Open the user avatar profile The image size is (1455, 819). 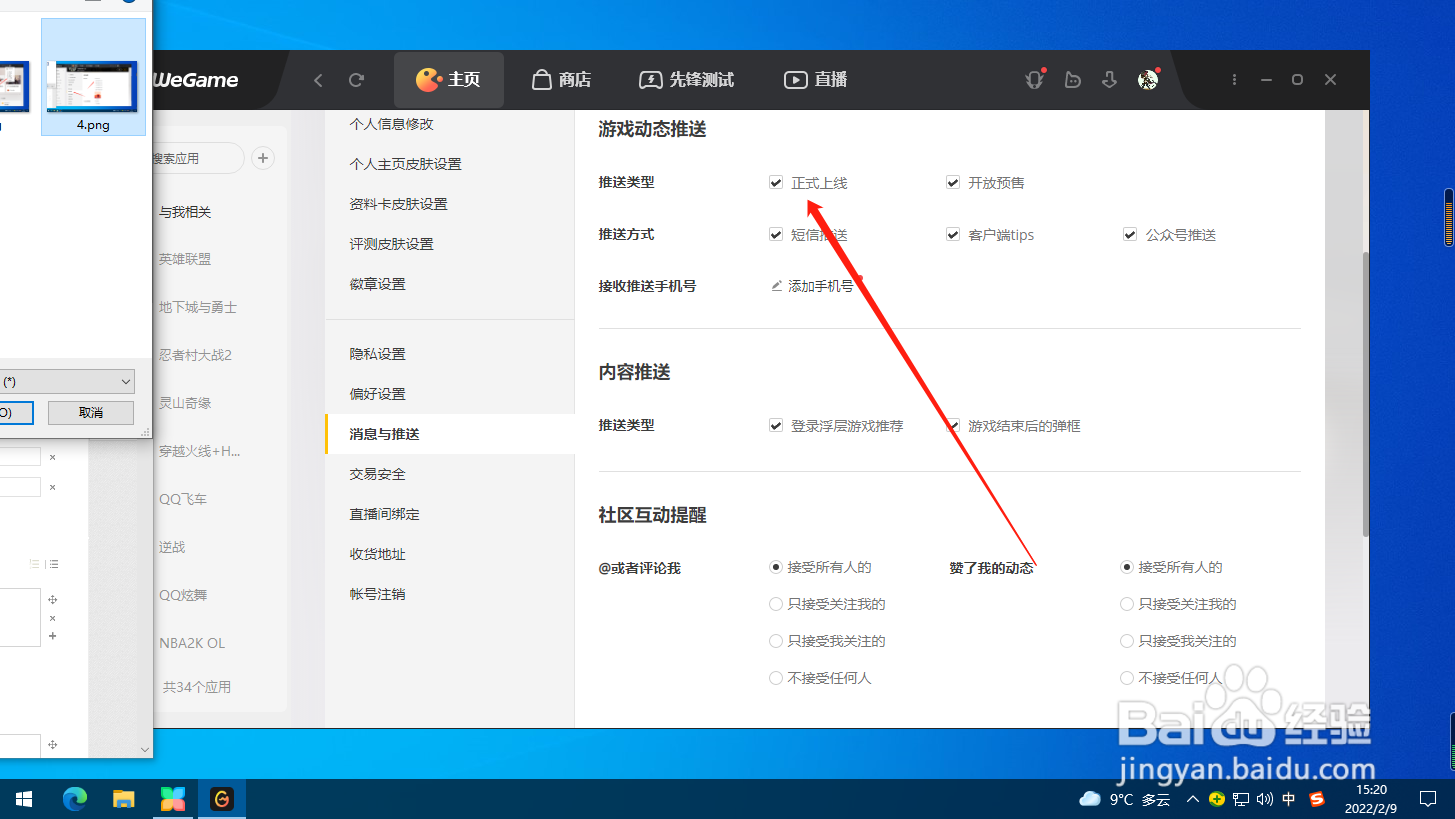click(x=1148, y=80)
